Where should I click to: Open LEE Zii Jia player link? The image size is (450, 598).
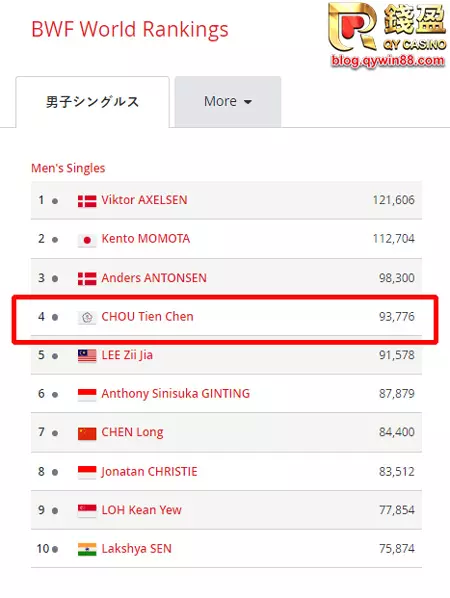[127, 355]
